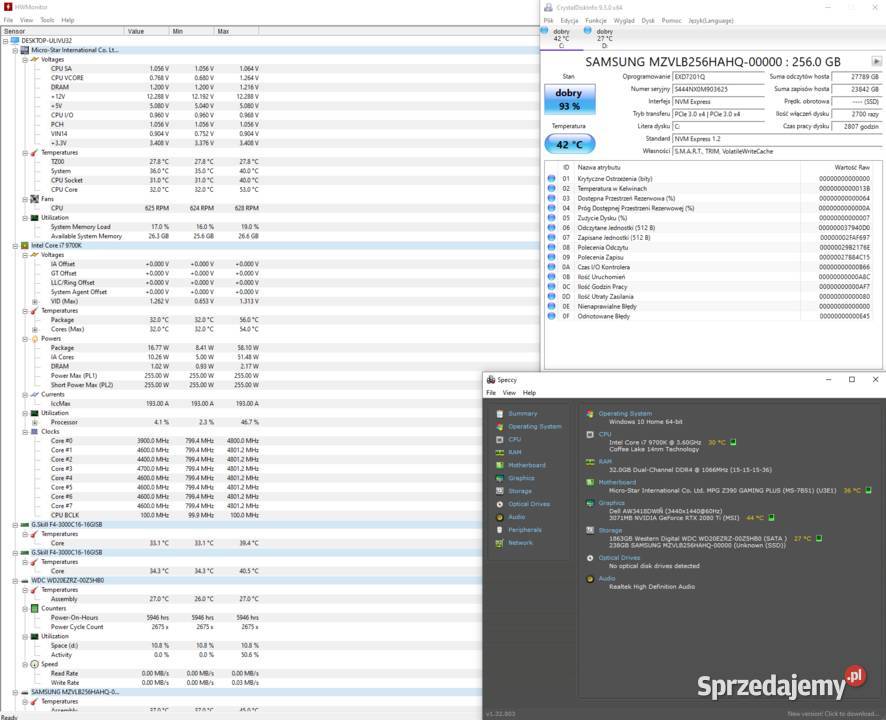Screen dimensions: 886x720
Task: Click Oprogramowanie firmware field
Action: tap(718, 77)
